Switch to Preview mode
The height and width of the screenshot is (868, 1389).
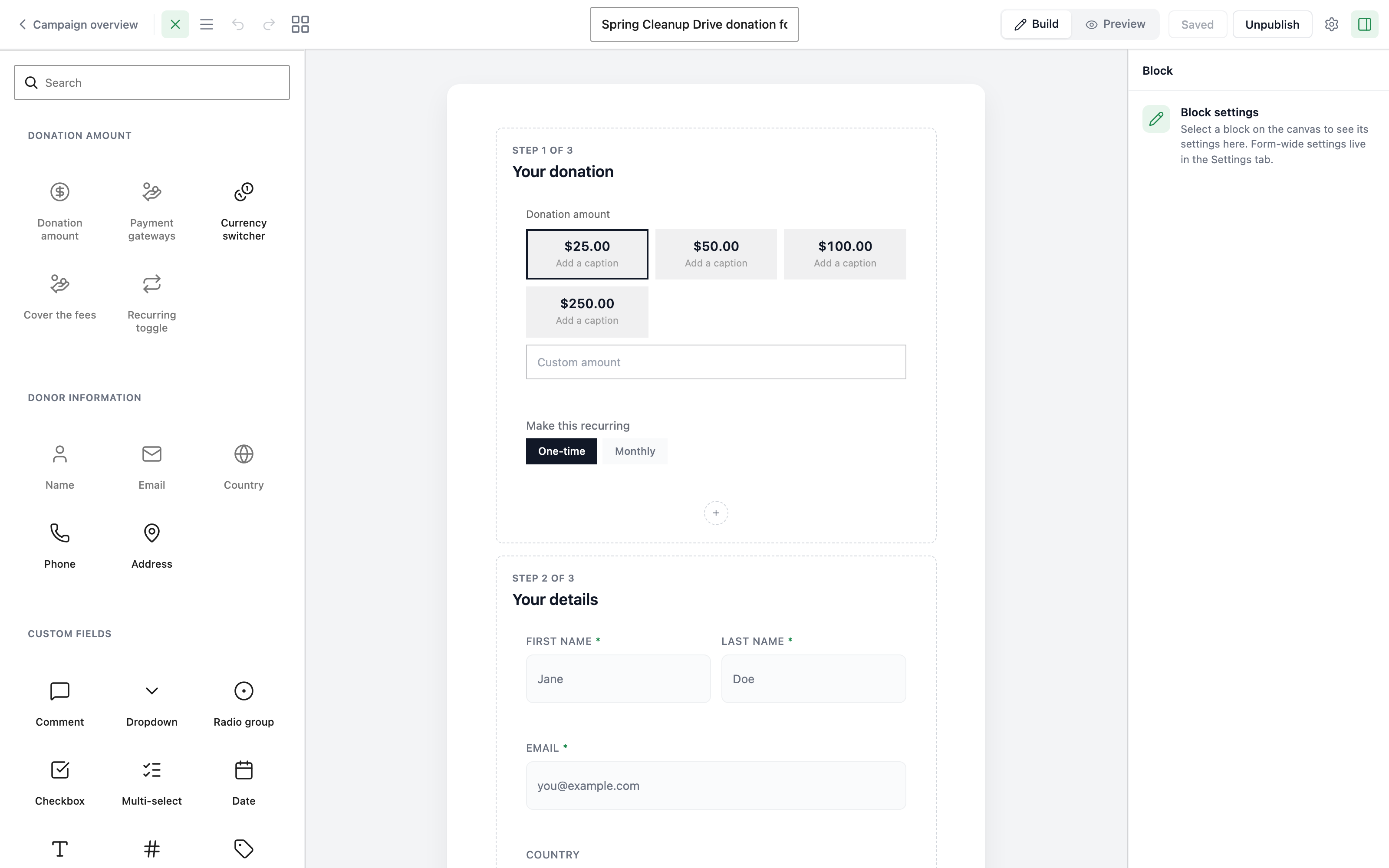pyautogui.click(x=1115, y=24)
